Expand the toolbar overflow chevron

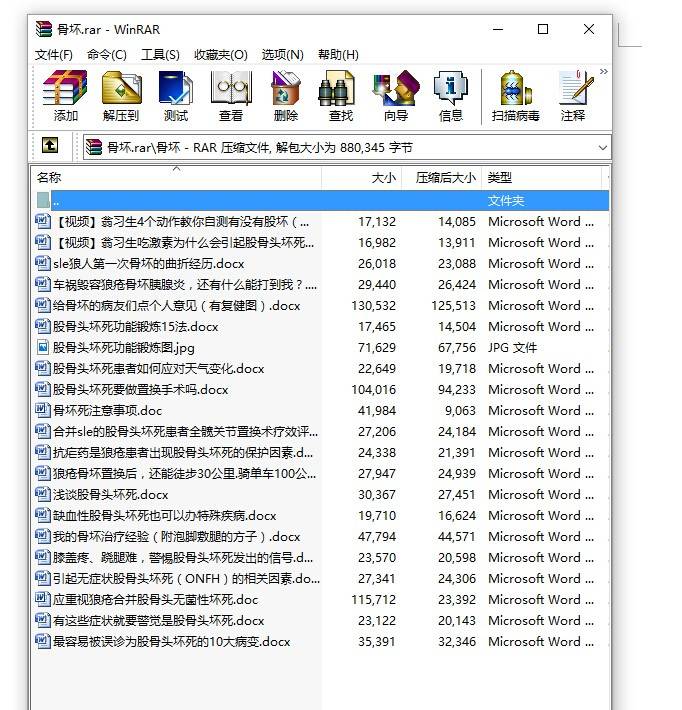point(603,72)
